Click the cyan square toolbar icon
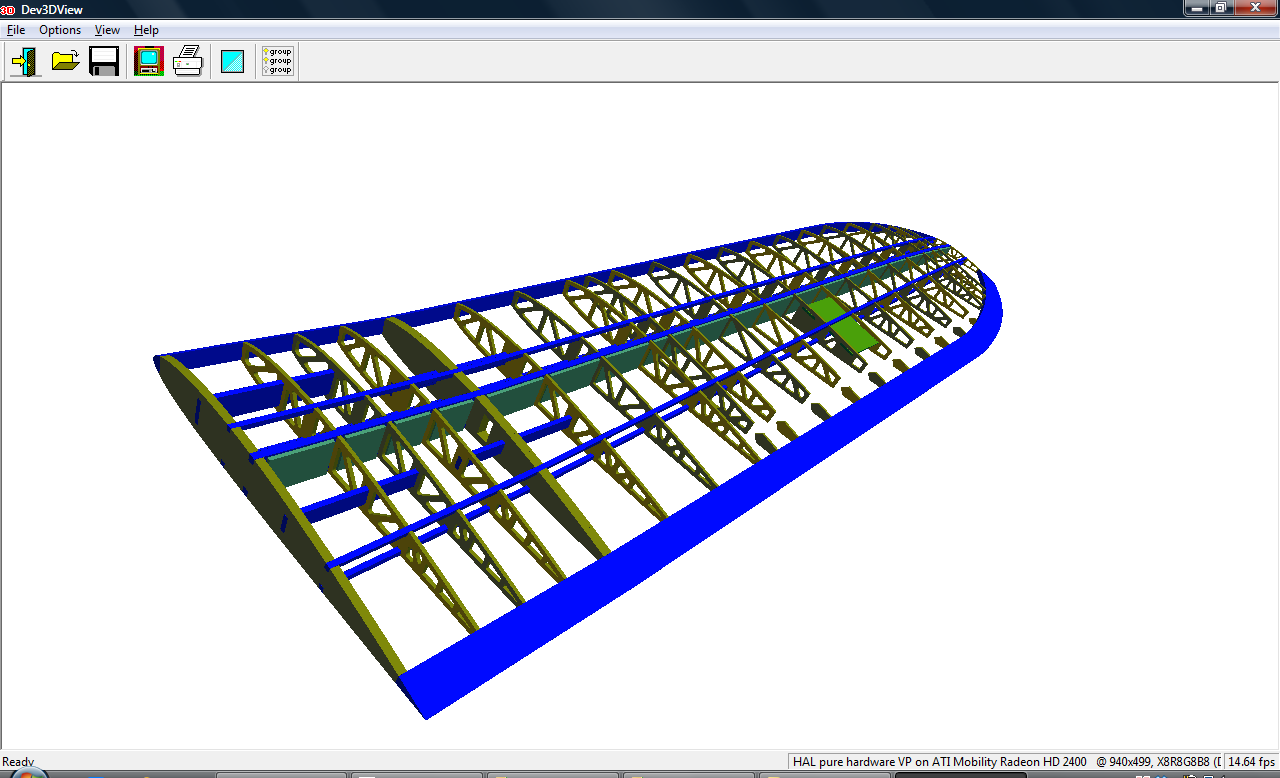1280x778 pixels. point(232,61)
